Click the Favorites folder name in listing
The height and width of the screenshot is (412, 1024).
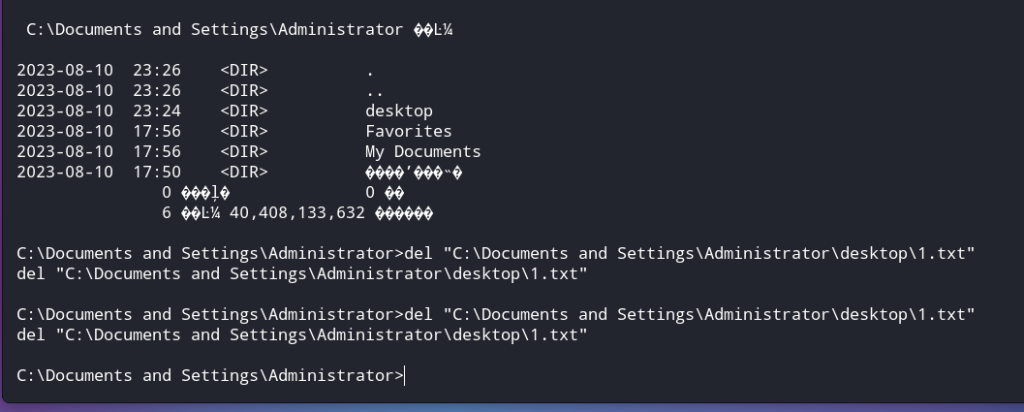click(409, 131)
